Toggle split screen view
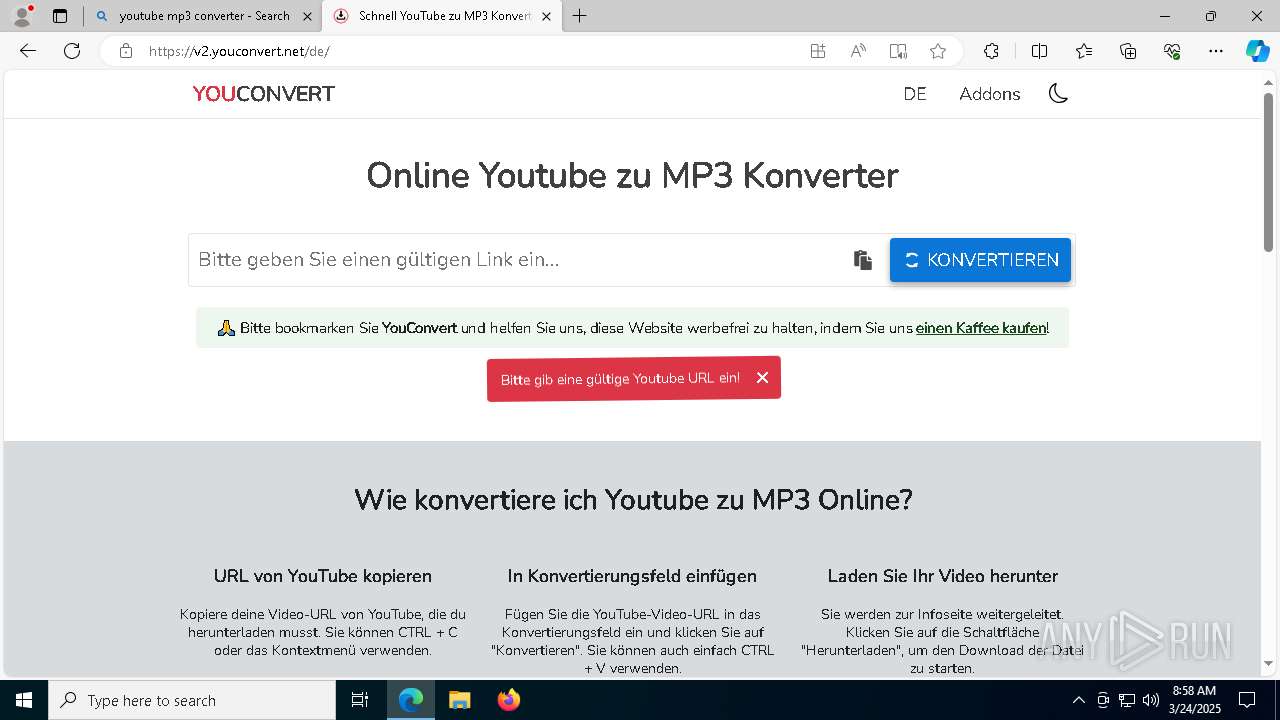 (1039, 51)
